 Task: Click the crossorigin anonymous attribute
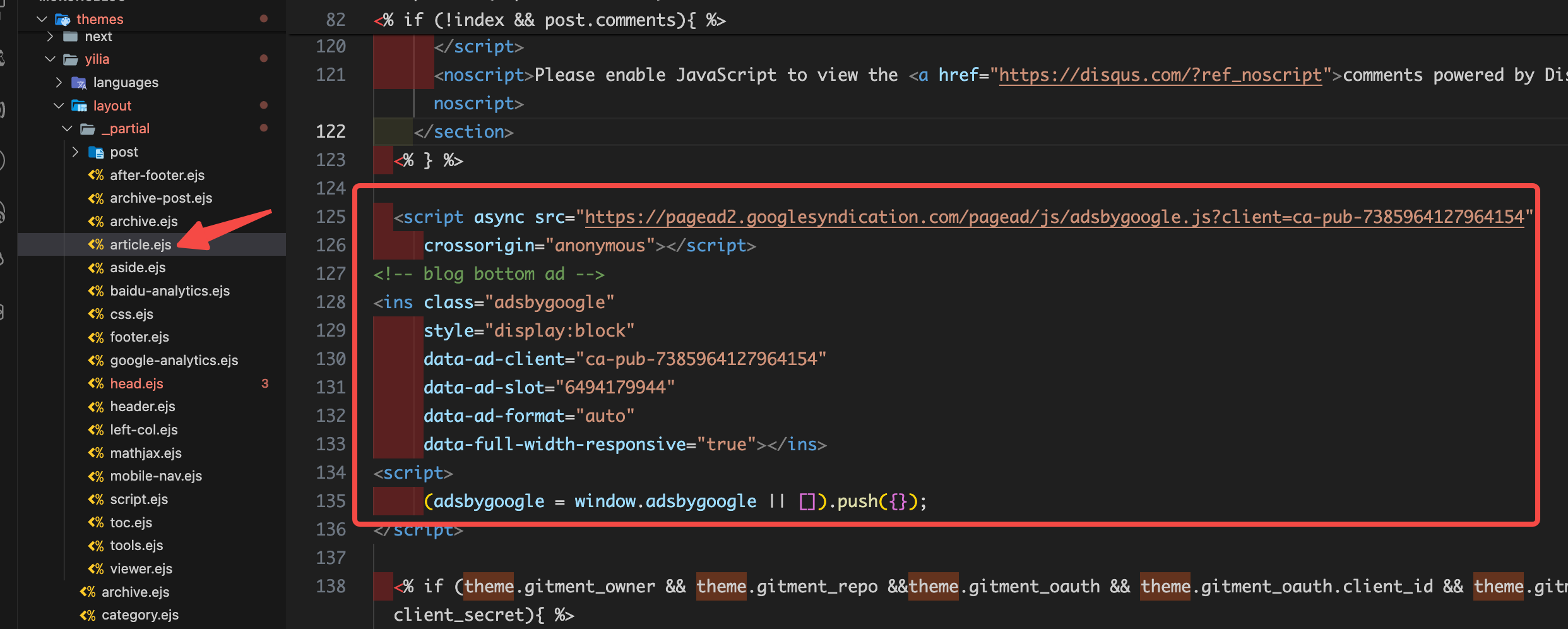540,246
